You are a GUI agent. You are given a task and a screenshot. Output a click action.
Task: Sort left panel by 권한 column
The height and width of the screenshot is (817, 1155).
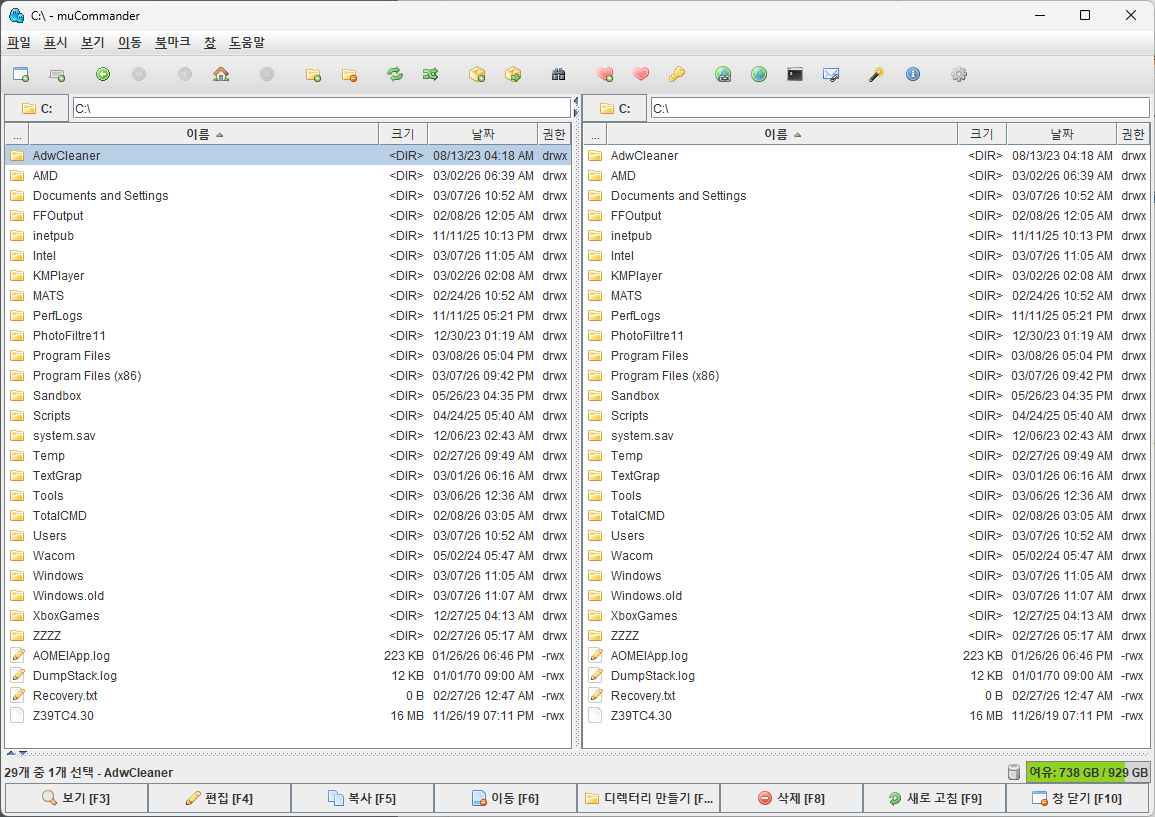tap(554, 134)
